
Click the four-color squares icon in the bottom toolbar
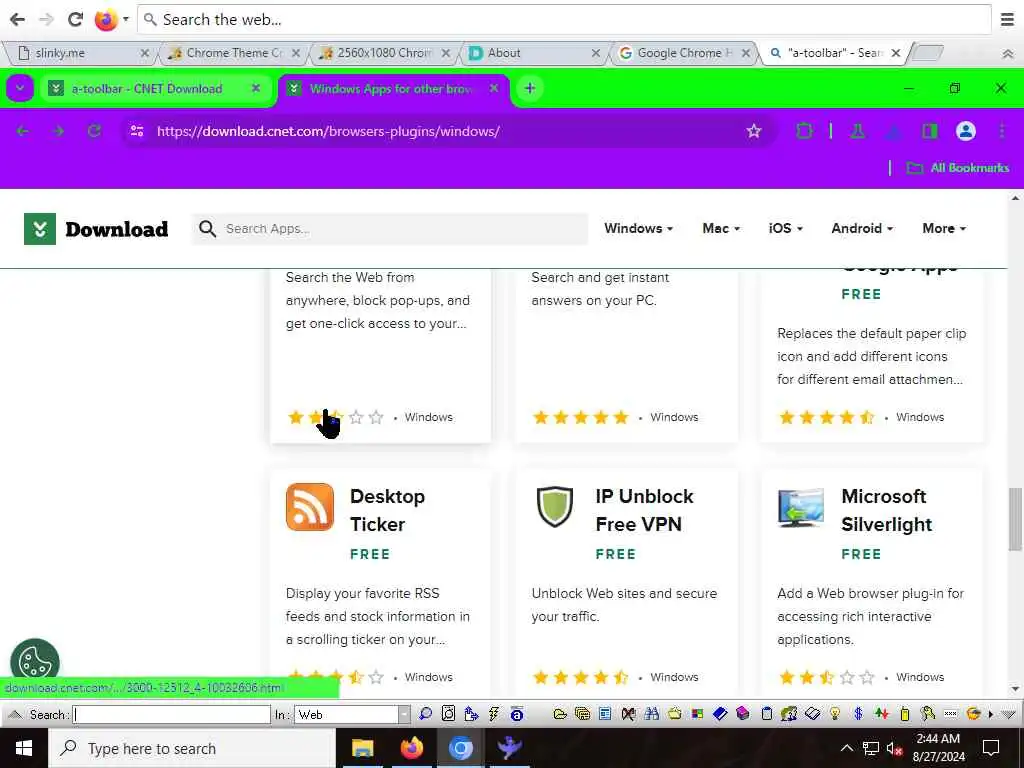tap(697, 714)
